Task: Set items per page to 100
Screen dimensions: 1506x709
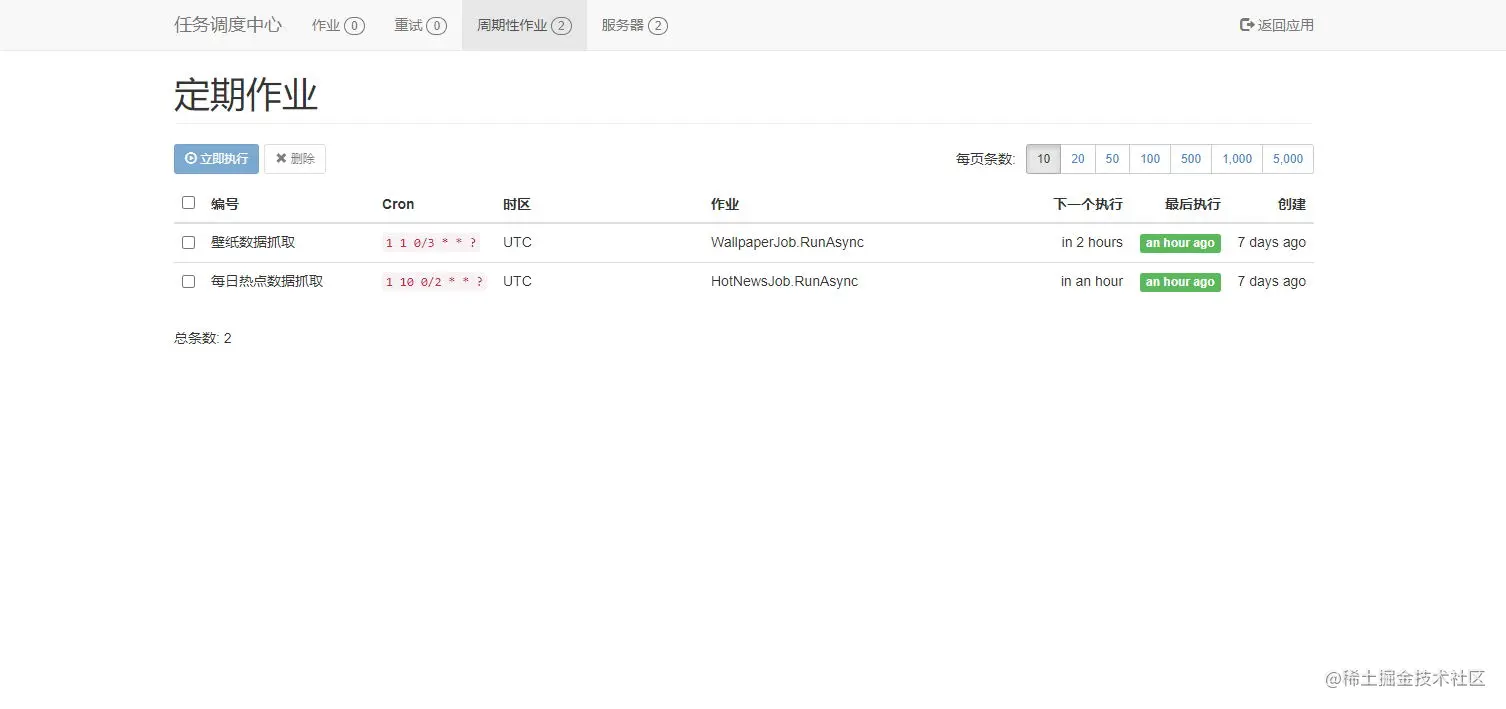Action: (1150, 159)
